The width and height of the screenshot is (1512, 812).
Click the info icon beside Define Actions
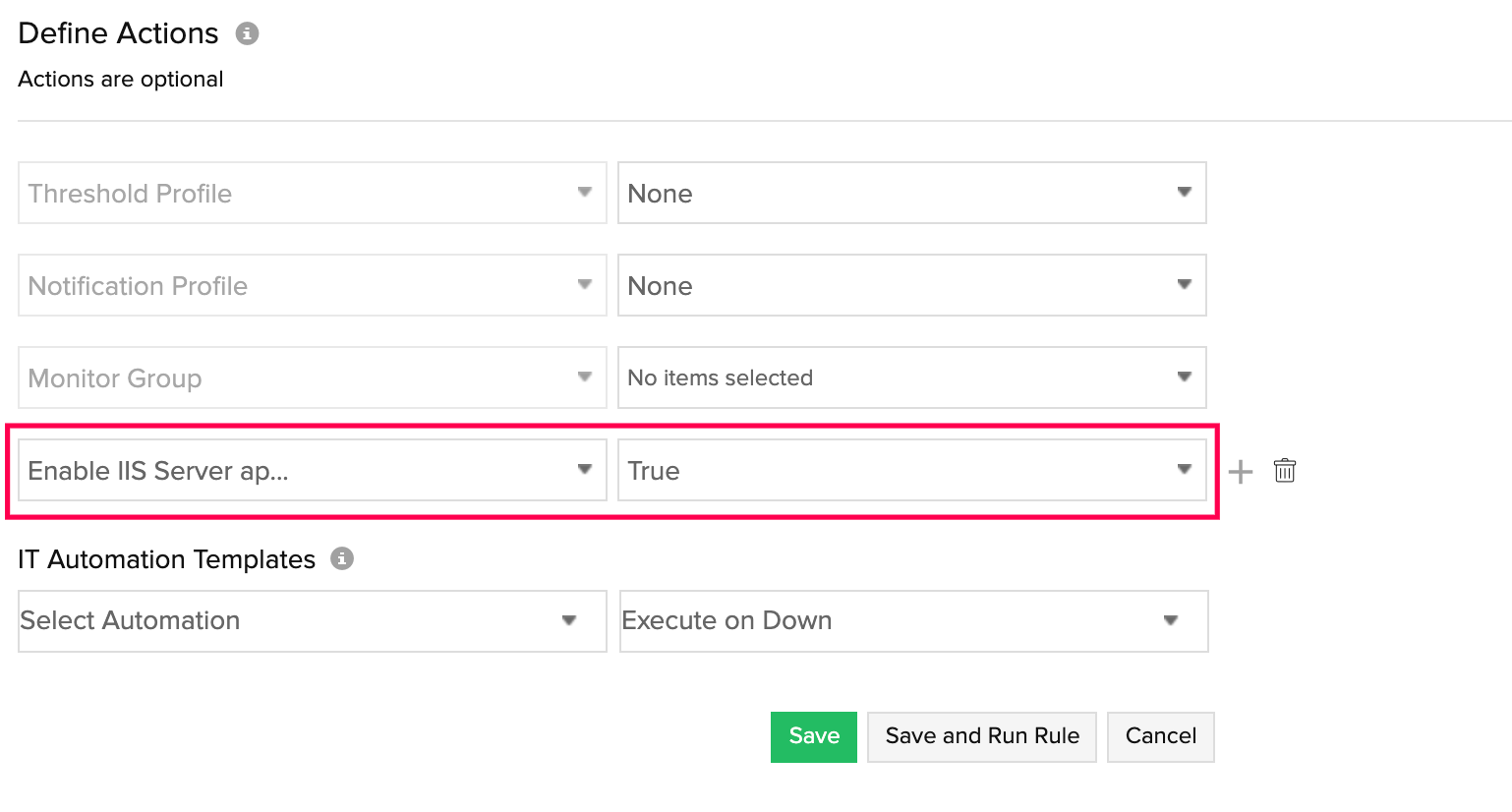point(248,33)
